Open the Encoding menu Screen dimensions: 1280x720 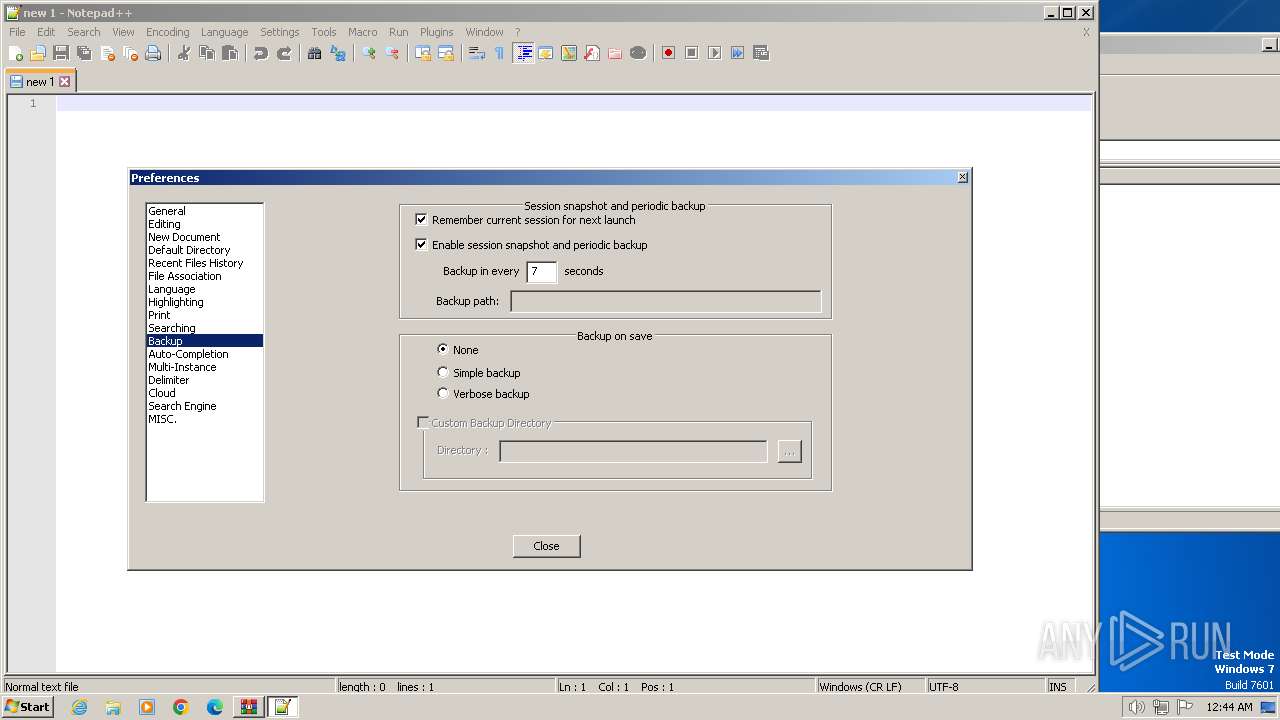[167, 32]
